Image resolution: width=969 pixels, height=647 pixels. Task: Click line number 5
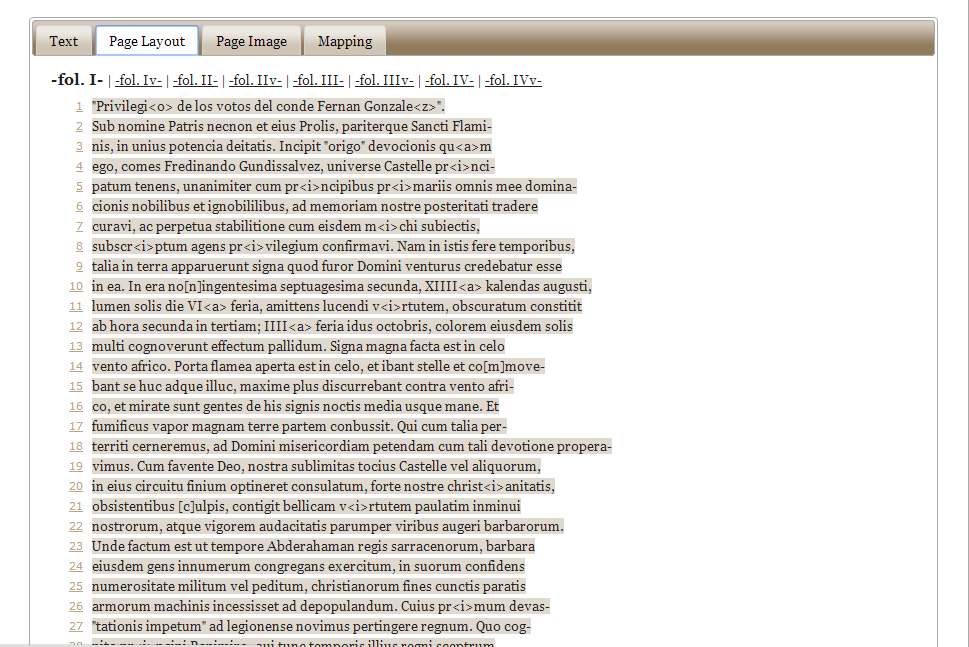coord(79,187)
